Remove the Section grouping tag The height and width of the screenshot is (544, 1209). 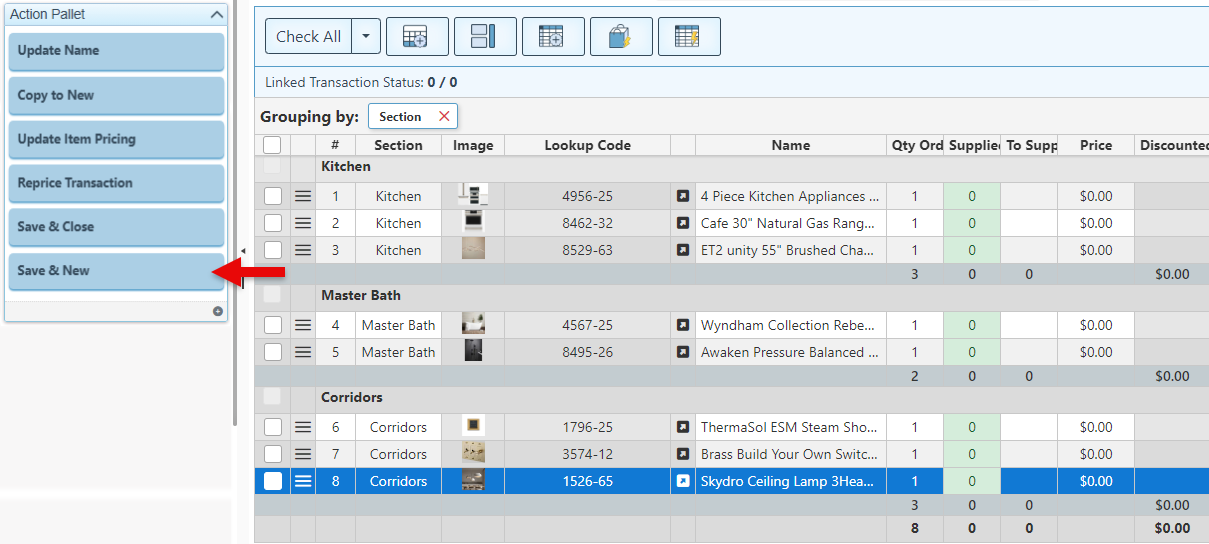click(444, 117)
